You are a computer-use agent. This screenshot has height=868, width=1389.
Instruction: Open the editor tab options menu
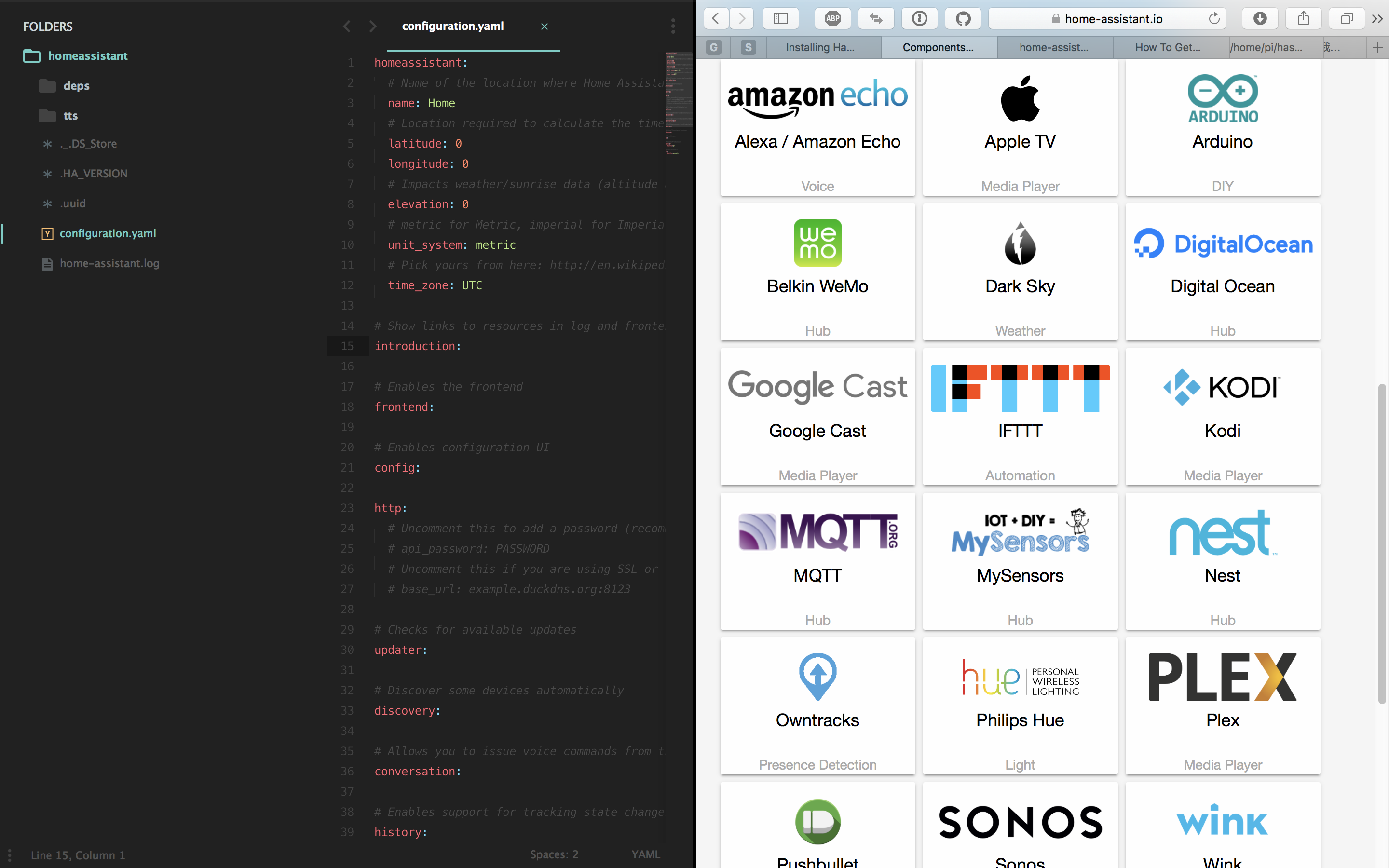point(673,26)
